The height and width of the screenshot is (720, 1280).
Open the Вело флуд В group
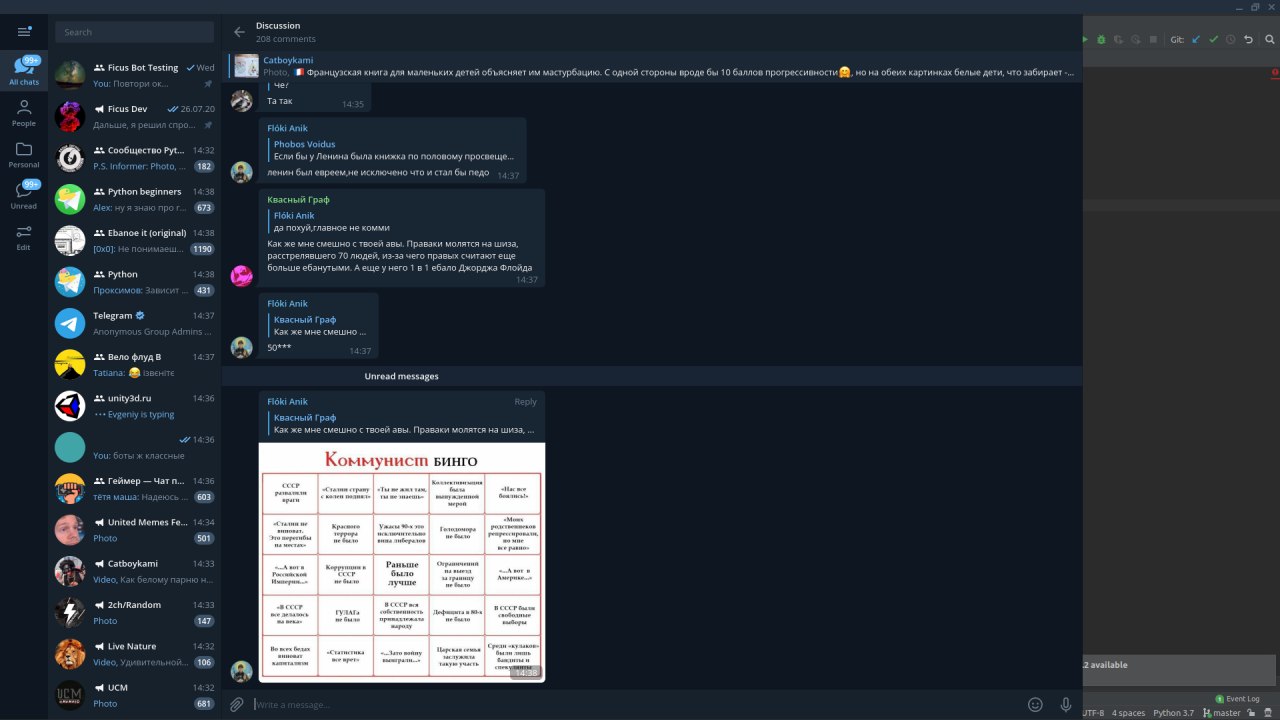coord(135,364)
